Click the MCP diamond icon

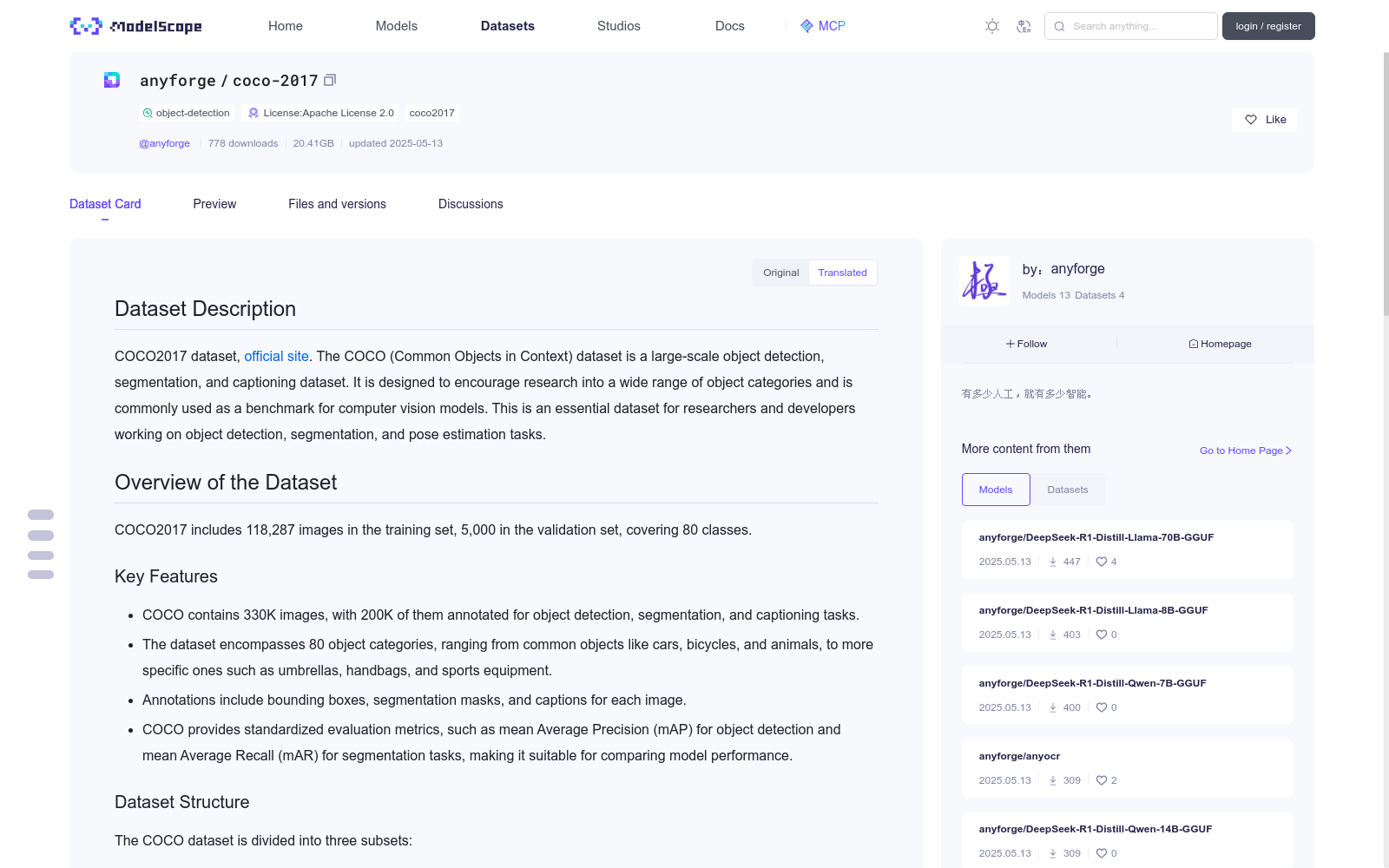pos(806,26)
